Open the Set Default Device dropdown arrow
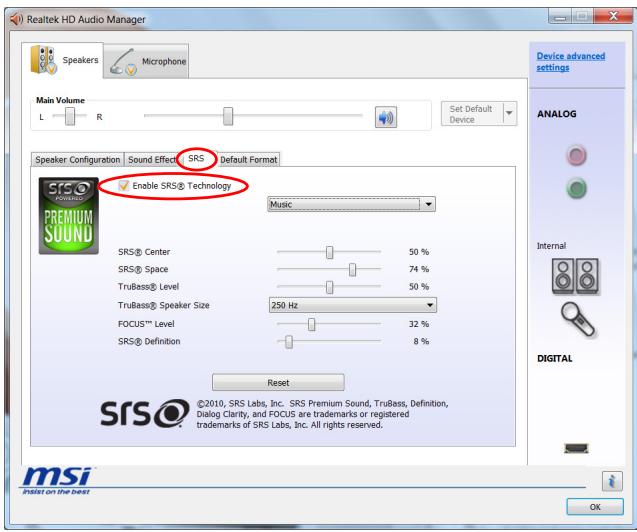The height and width of the screenshot is (532, 637). [509, 114]
